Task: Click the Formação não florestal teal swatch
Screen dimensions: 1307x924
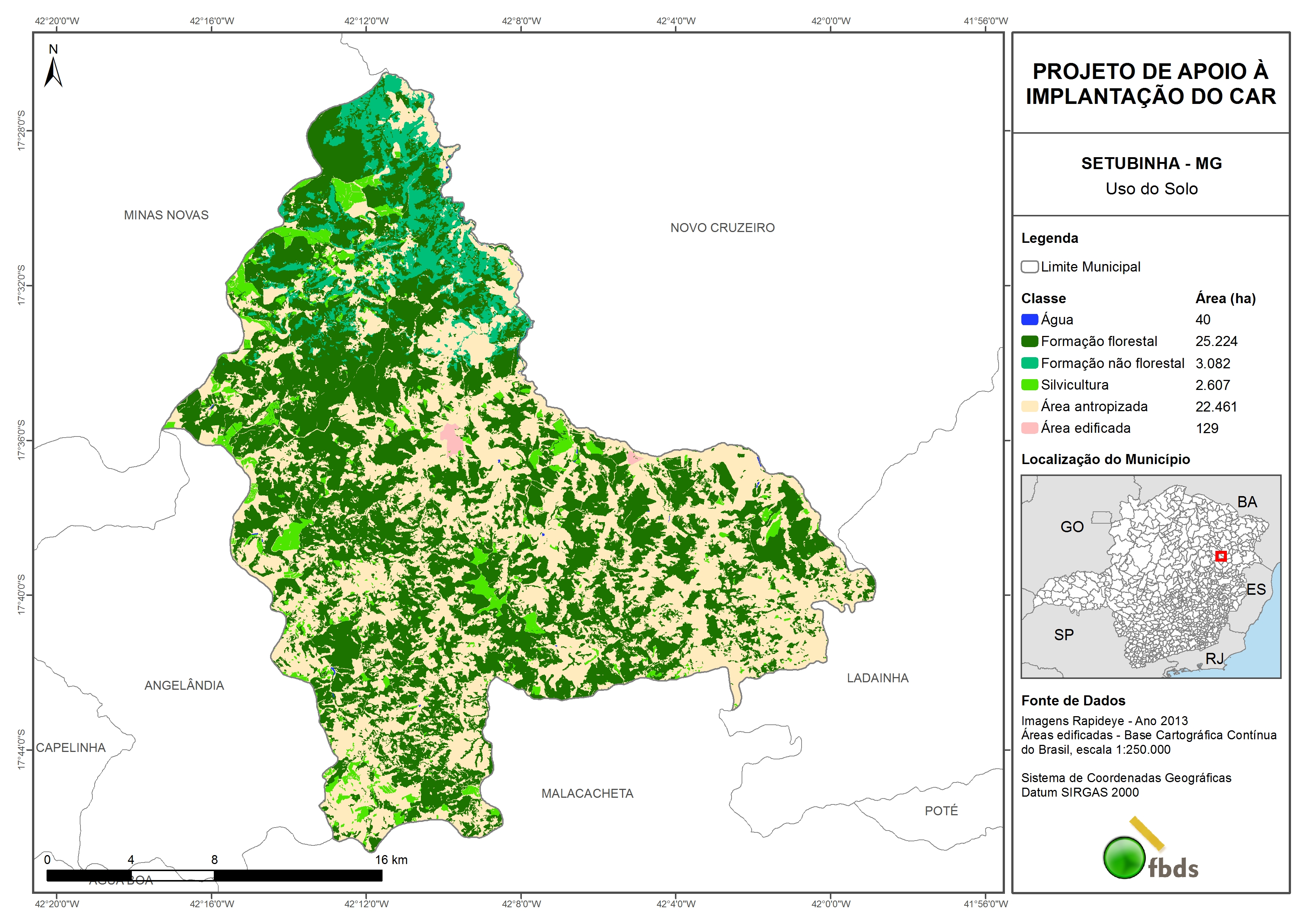Action: [1029, 363]
